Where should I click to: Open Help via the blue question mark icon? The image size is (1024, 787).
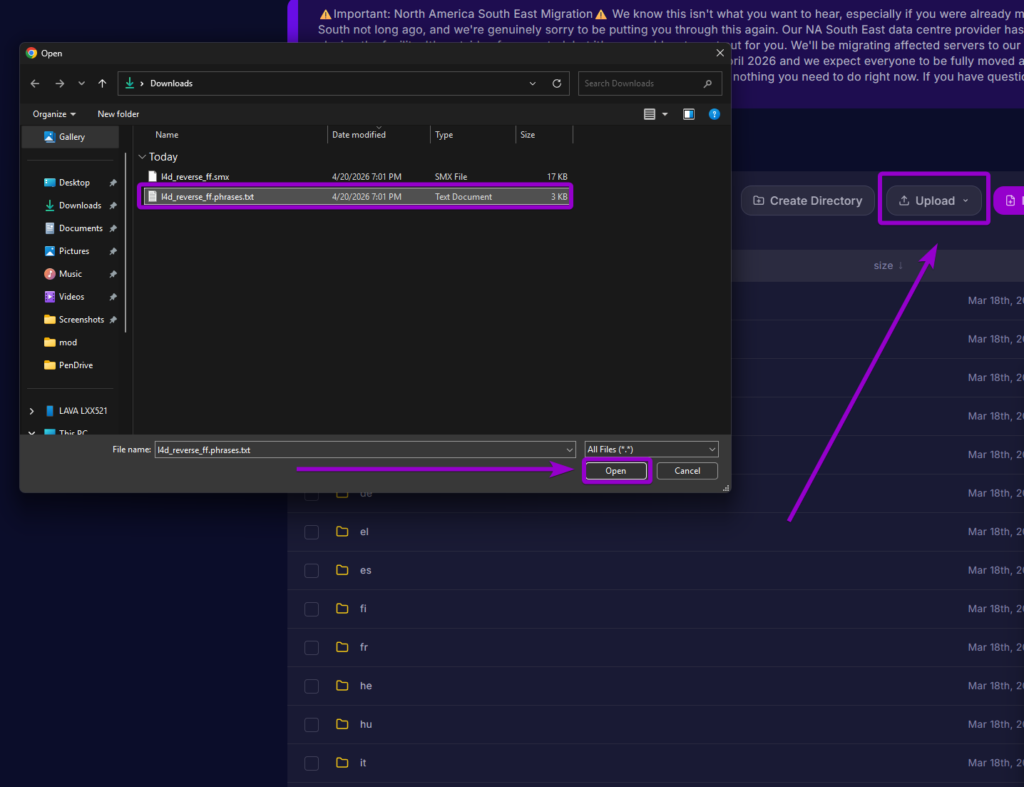tap(713, 113)
